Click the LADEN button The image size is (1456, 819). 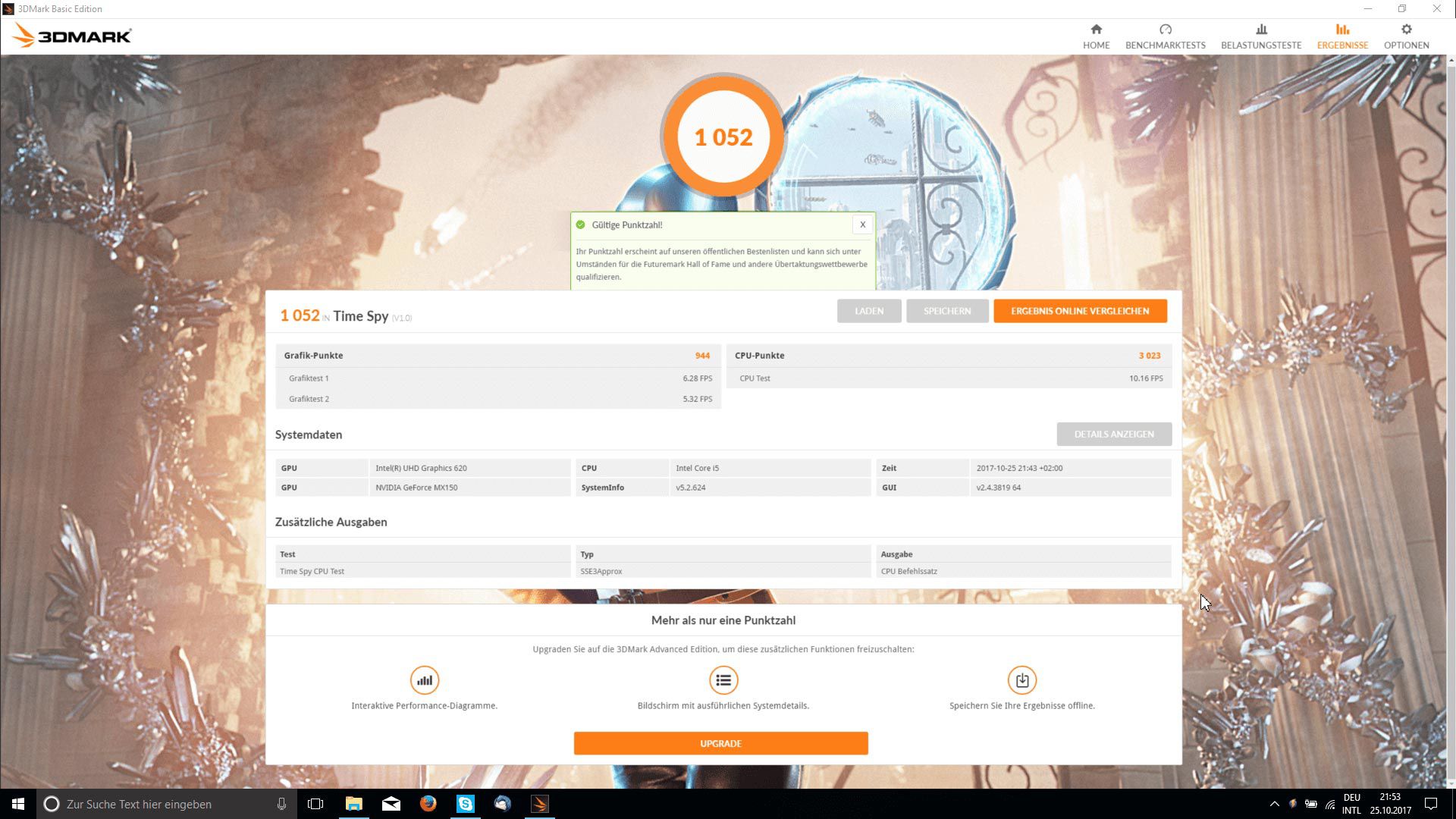pyautogui.click(x=869, y=311)
